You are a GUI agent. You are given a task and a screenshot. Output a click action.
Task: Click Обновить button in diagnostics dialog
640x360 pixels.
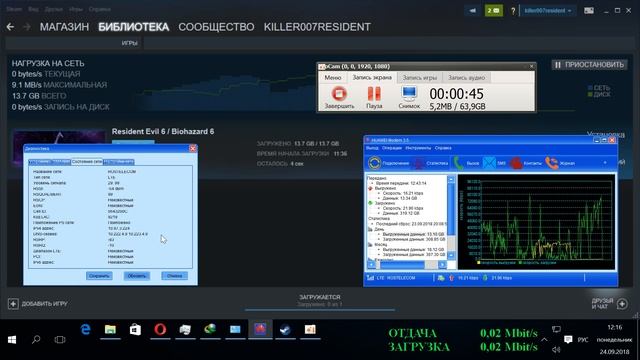point(136,276)
